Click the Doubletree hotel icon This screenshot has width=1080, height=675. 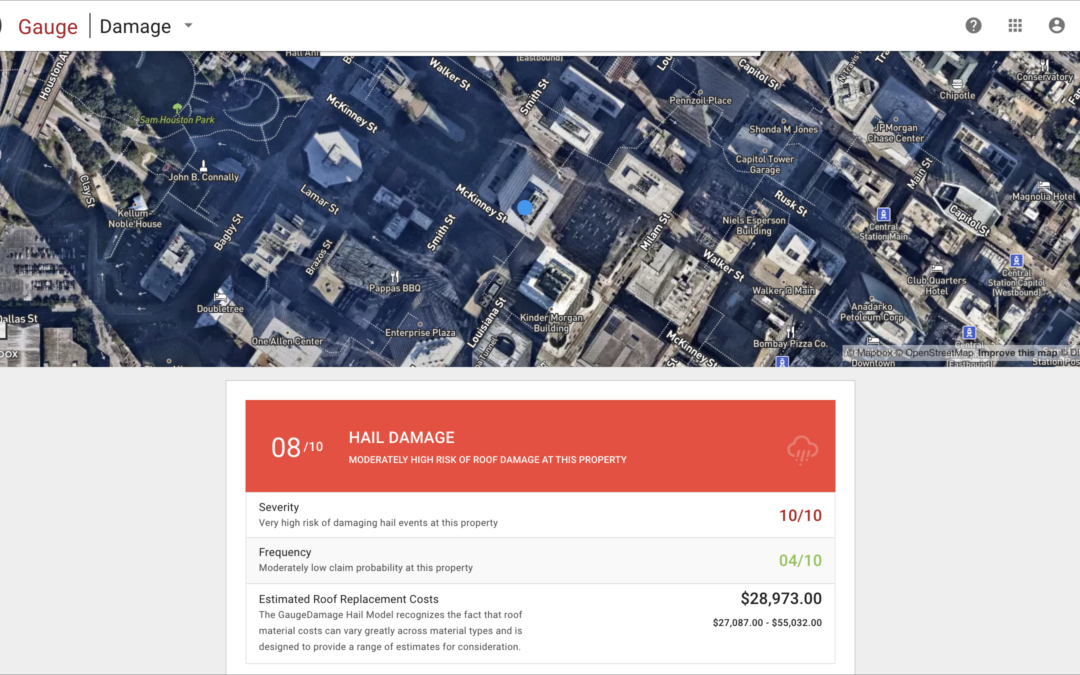[x=220, y=297]
